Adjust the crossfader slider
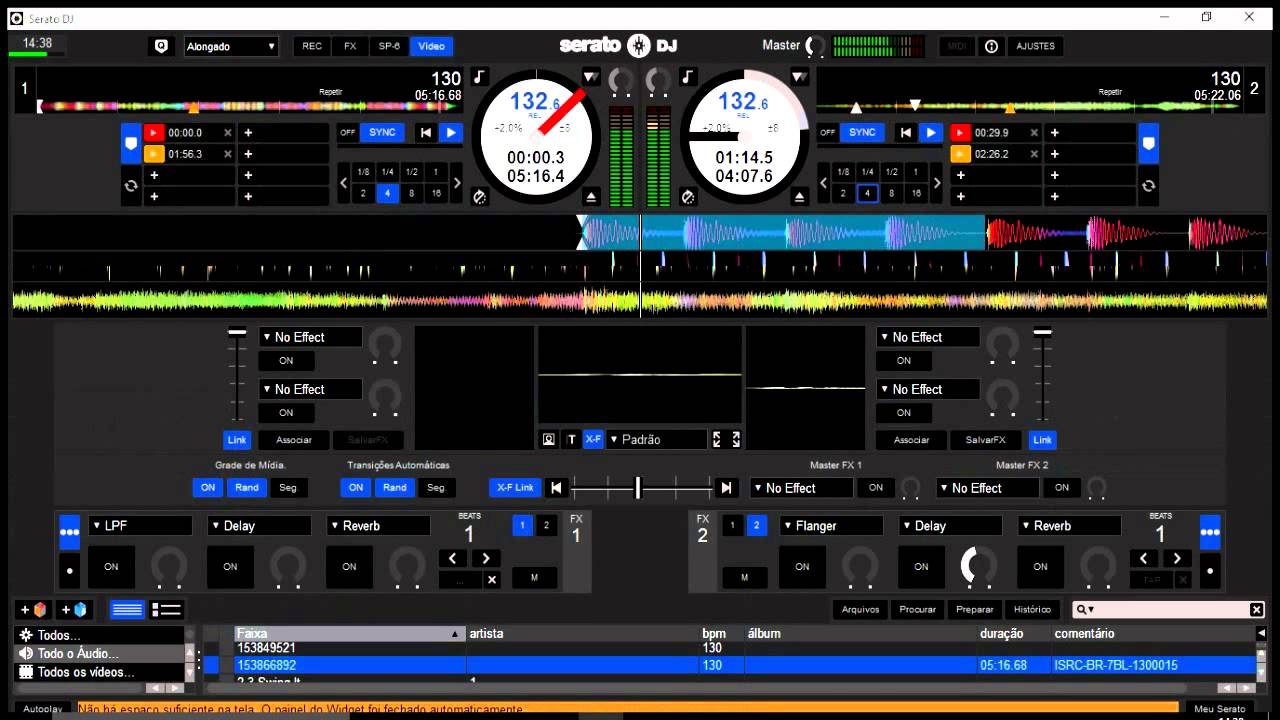Screen dimensions: 1280x720 638,488
